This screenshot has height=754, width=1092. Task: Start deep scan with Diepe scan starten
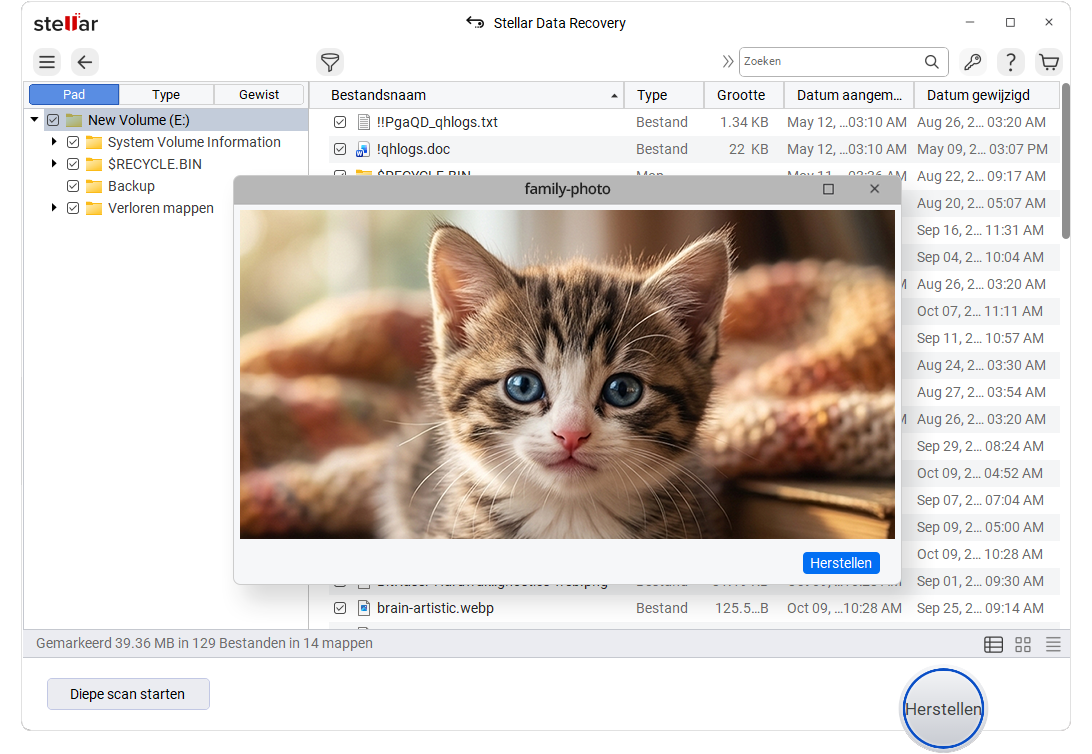[x=128, y=694]
